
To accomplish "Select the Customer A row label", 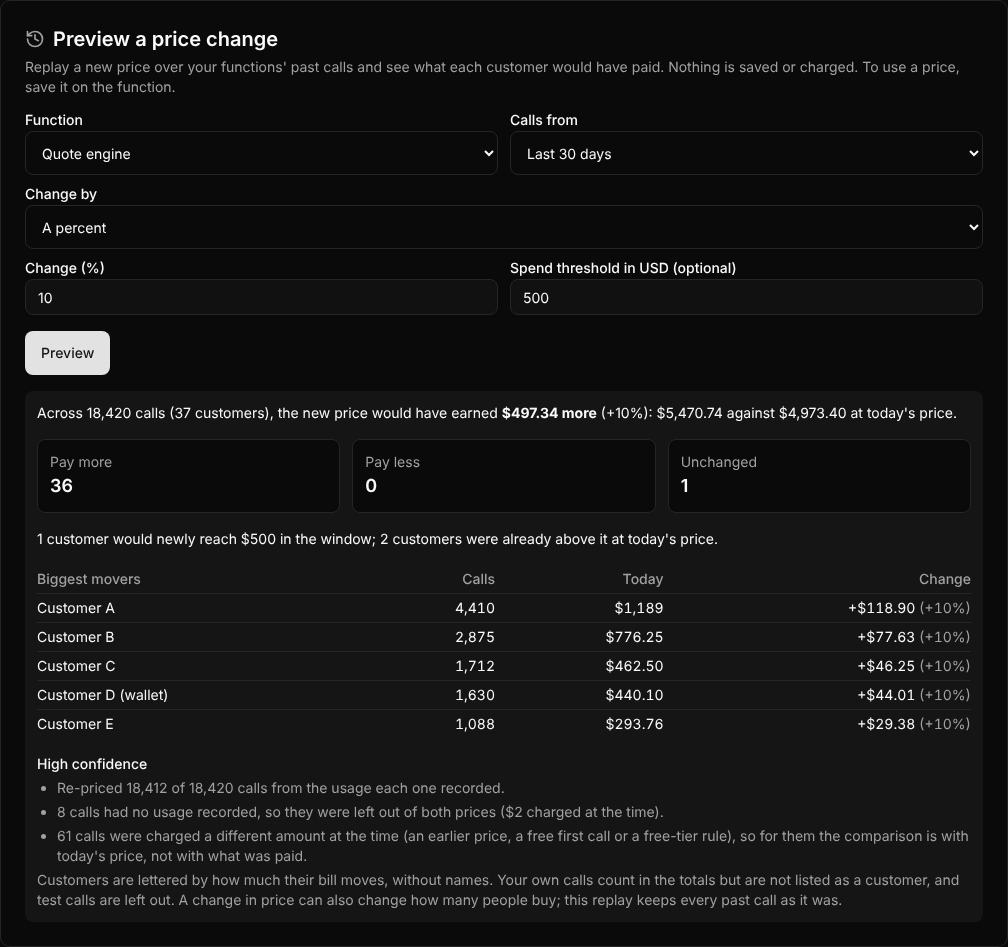I will click(76, 608).
